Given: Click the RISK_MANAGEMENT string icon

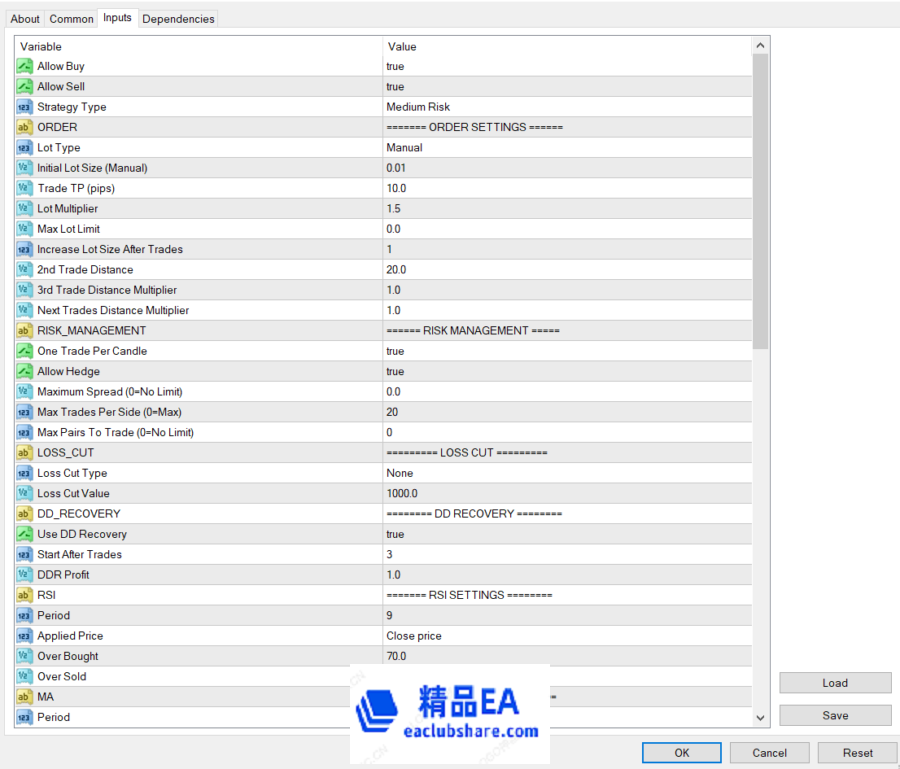Looking at the screenshot, I should pos(25,331).
